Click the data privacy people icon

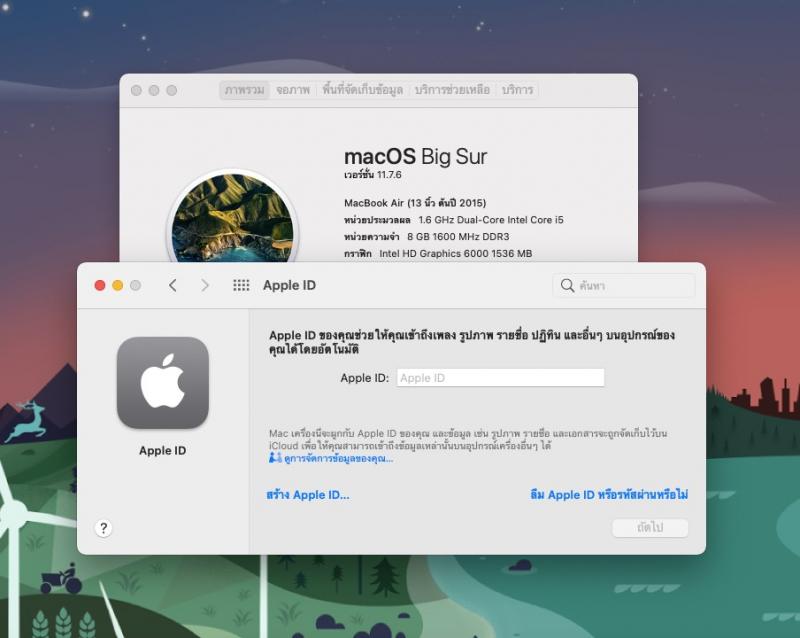coord(275,458)
